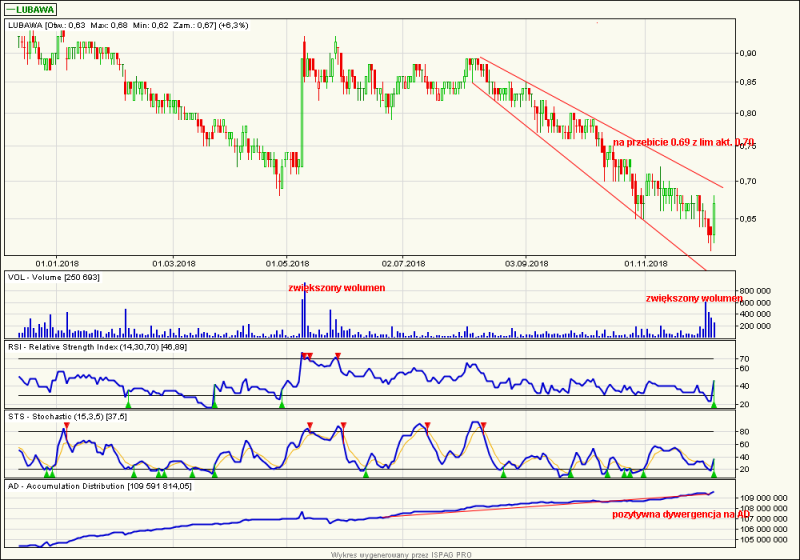
Task: Click the green line icon beside LUBAWA legend
Action: pos(12,10)
